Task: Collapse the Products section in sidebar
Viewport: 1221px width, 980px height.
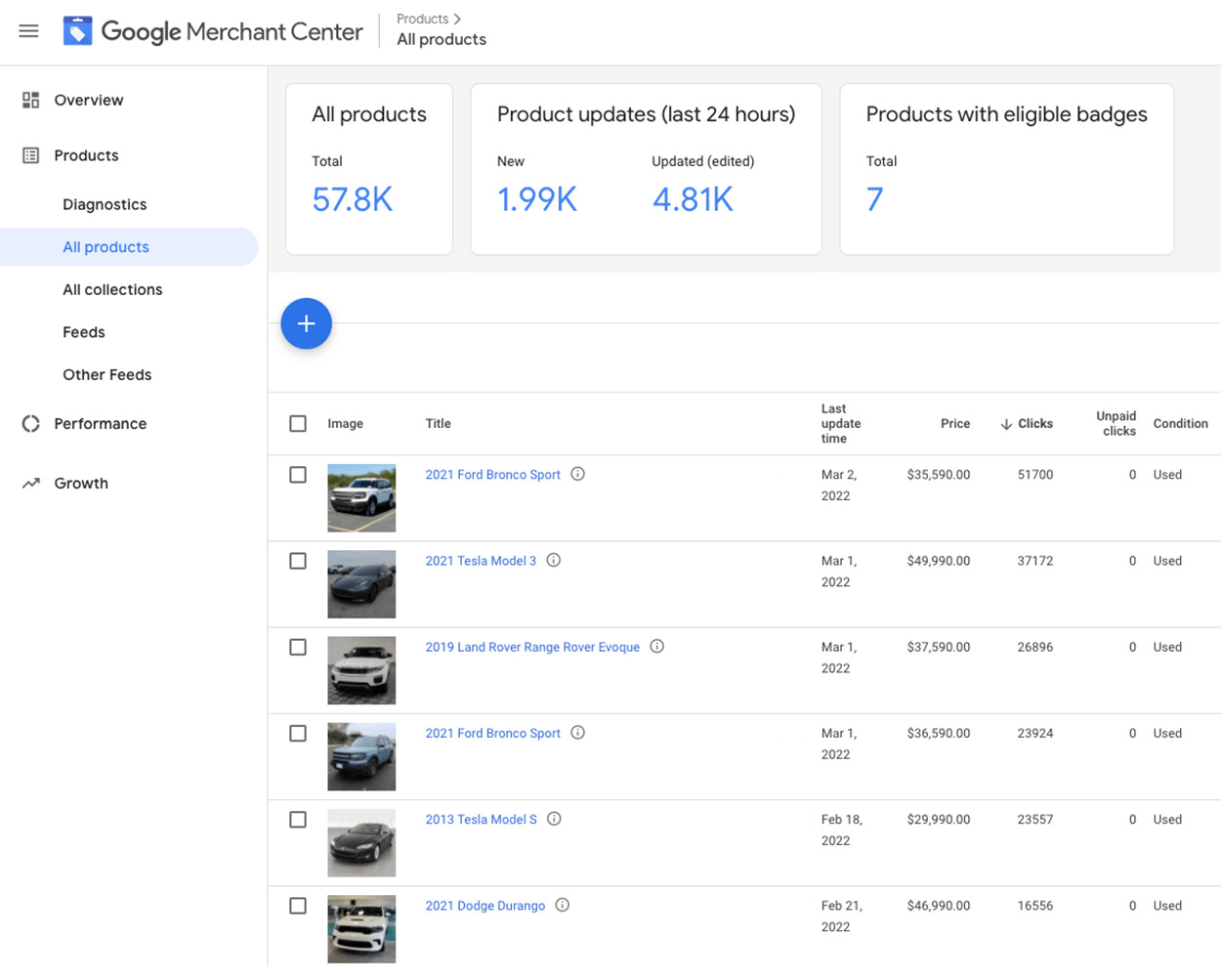Action: point(86,155)
